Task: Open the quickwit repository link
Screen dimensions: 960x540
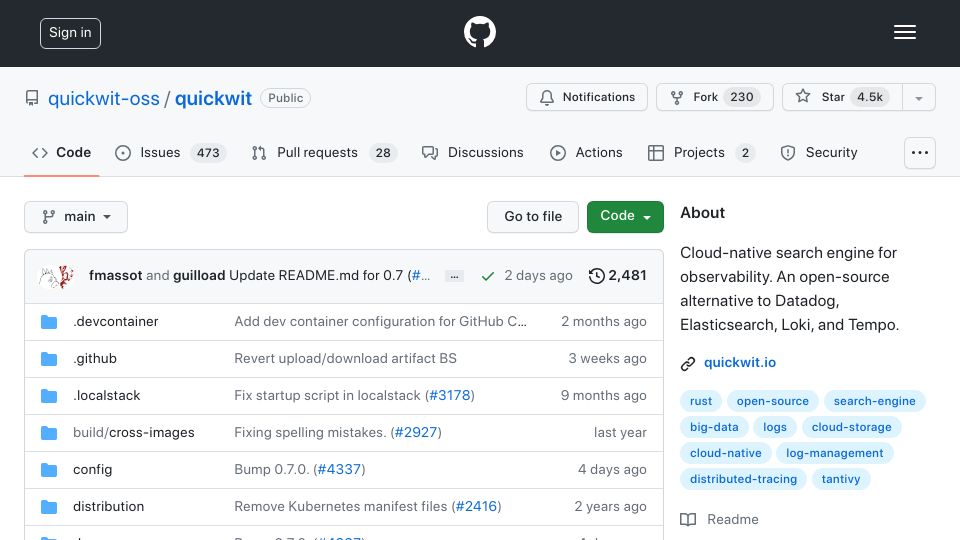Action: [213, 99]
